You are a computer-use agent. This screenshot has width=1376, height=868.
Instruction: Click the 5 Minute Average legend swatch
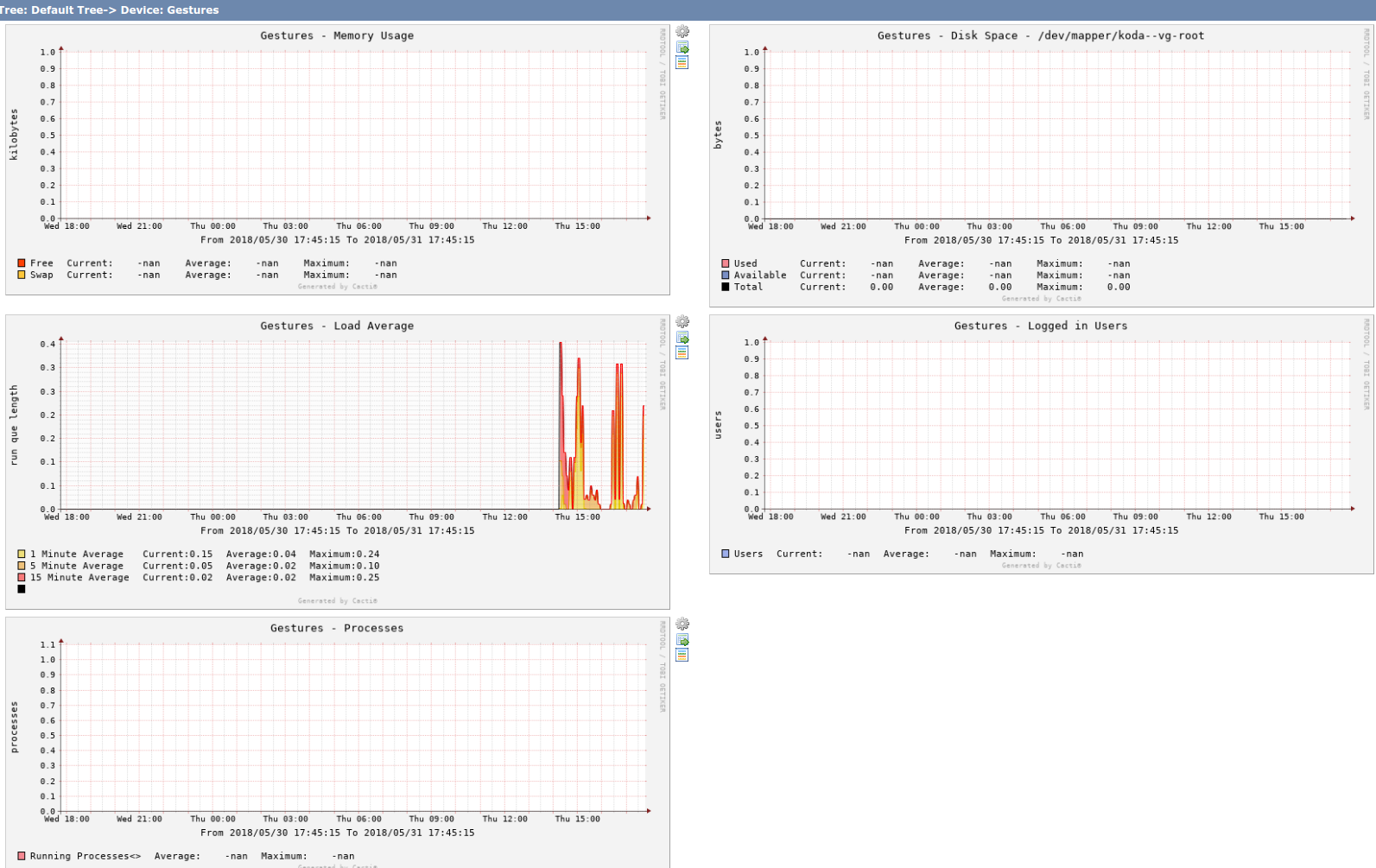point(22,566)
